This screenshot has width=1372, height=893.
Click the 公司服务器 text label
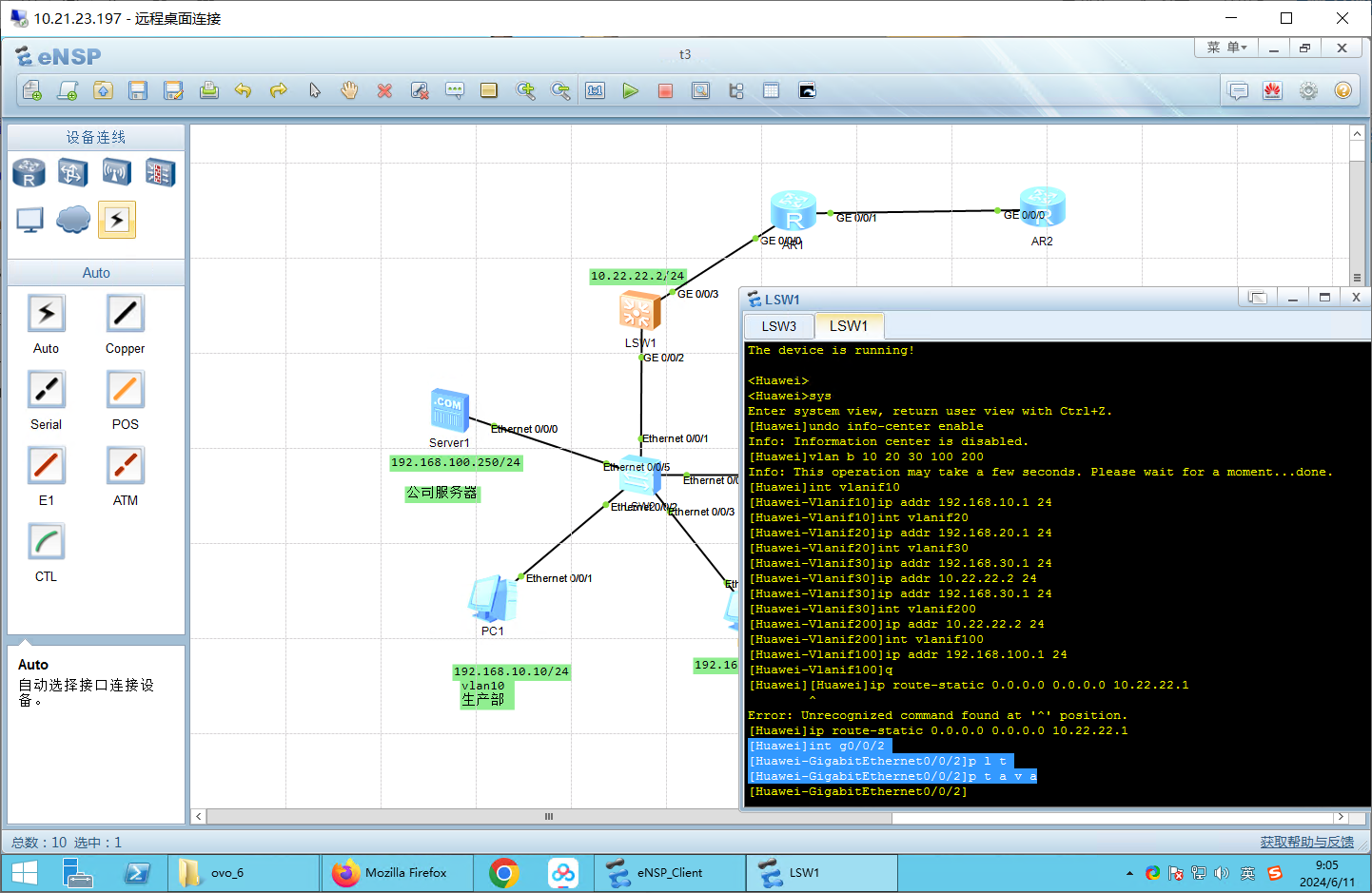pyautogui.click(x=442, y=493)
